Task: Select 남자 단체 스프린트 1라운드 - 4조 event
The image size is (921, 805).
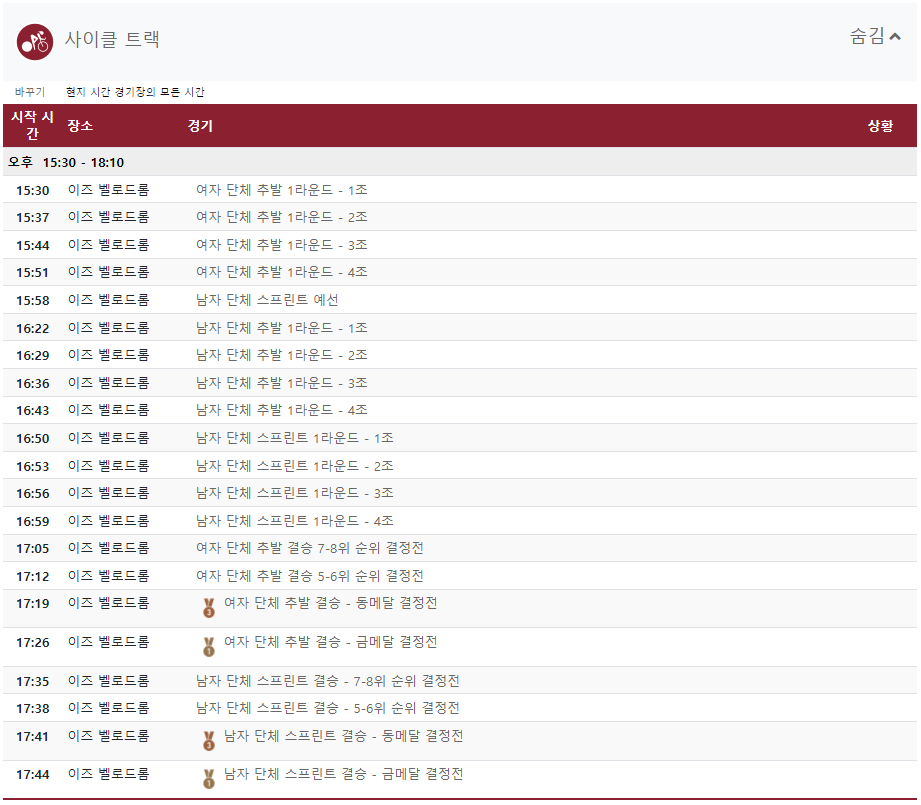Action: click(294, 520)
